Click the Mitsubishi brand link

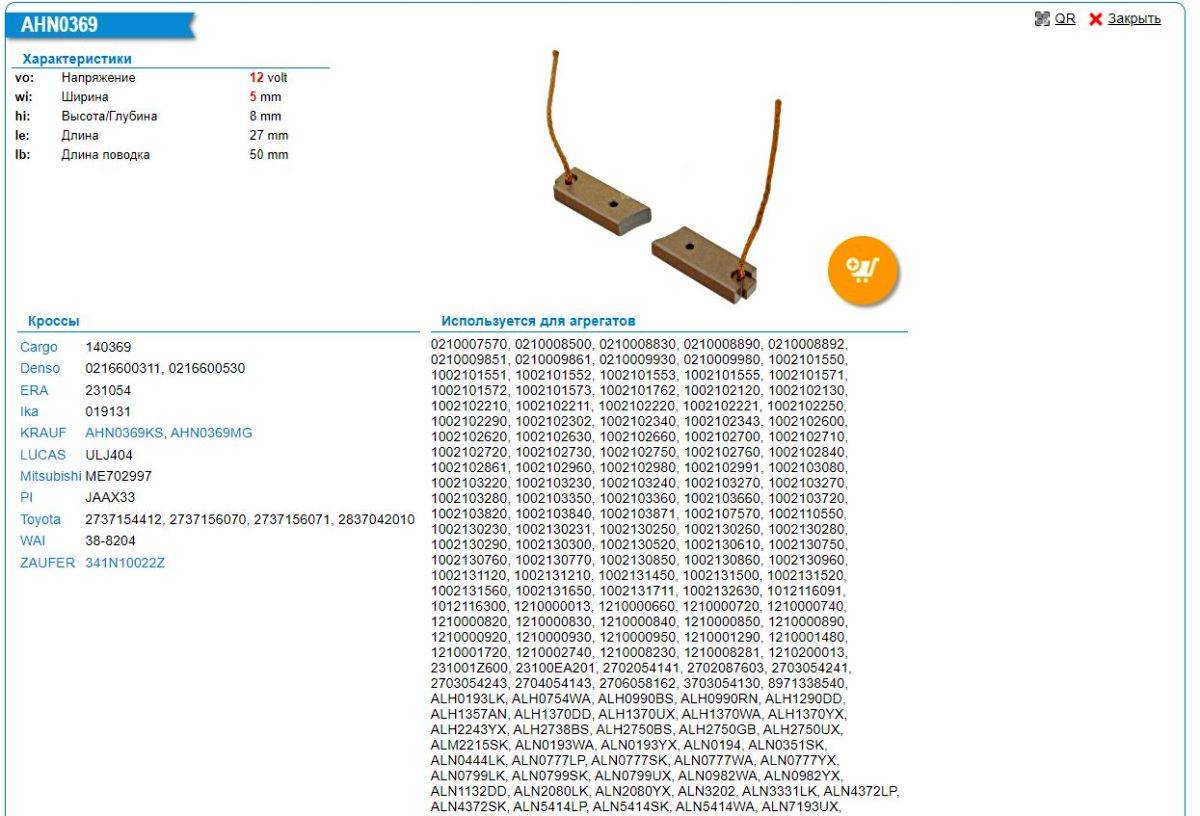click(50, 476)
